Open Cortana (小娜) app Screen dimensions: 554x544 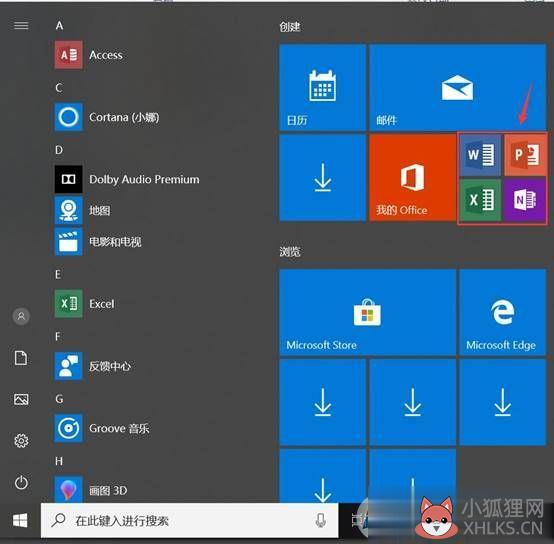click(107, 117)
